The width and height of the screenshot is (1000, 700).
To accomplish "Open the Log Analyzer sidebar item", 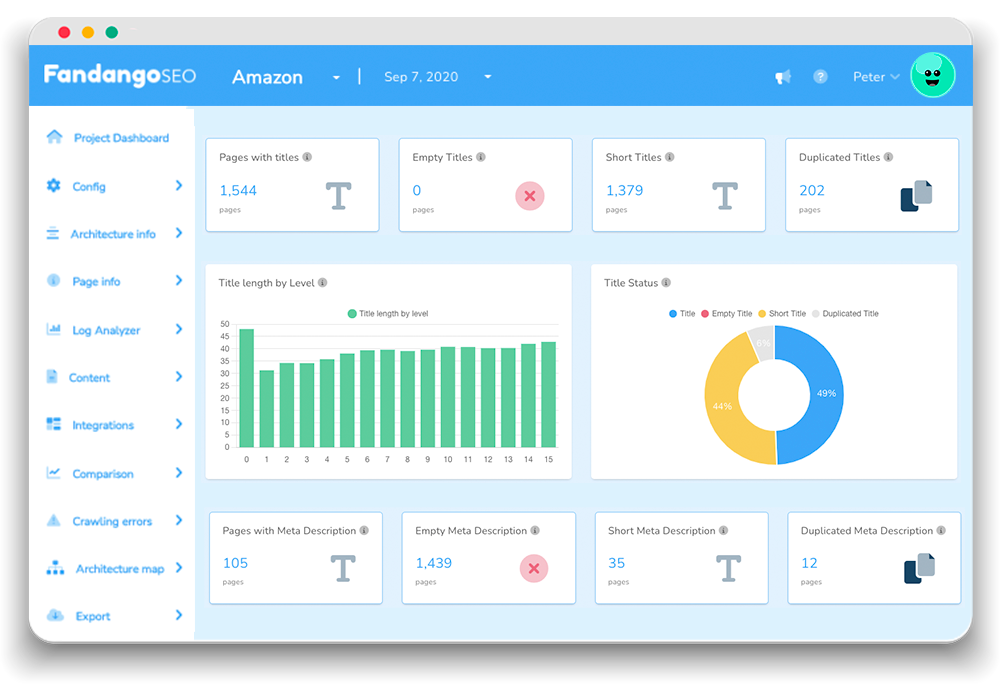I will click(x=106, y=330).
